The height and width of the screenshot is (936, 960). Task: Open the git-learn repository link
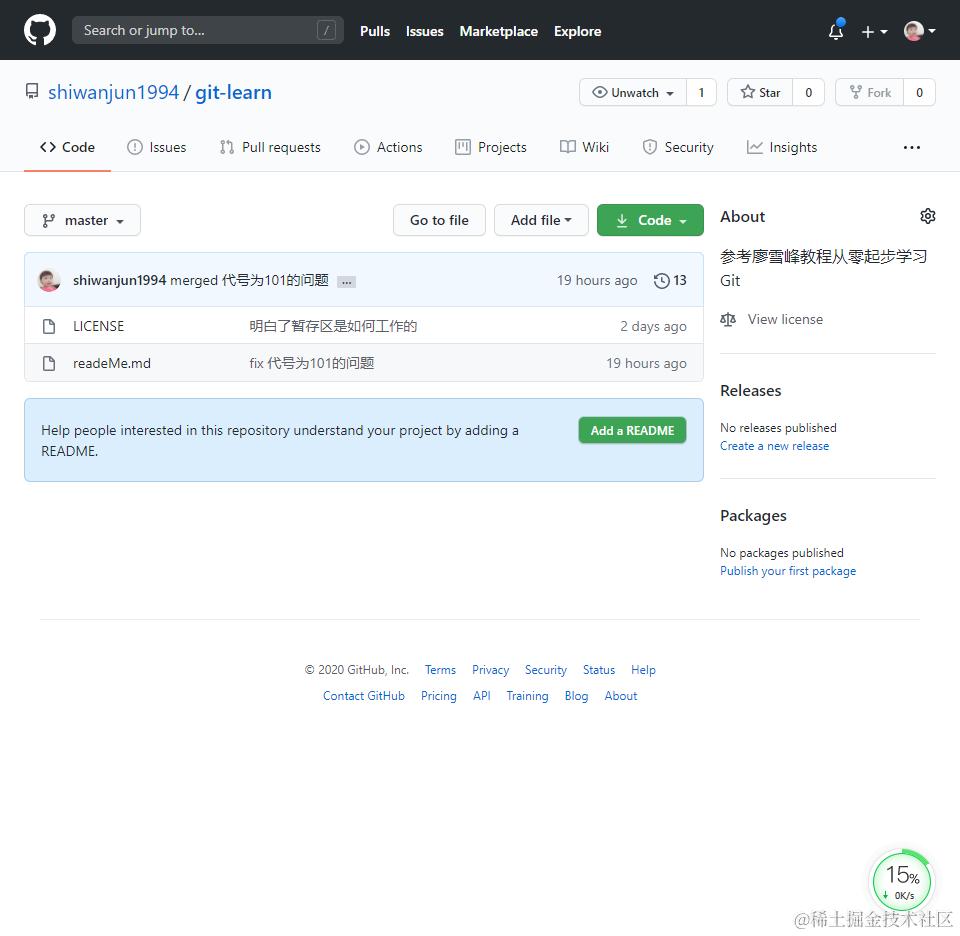[233, 92]
